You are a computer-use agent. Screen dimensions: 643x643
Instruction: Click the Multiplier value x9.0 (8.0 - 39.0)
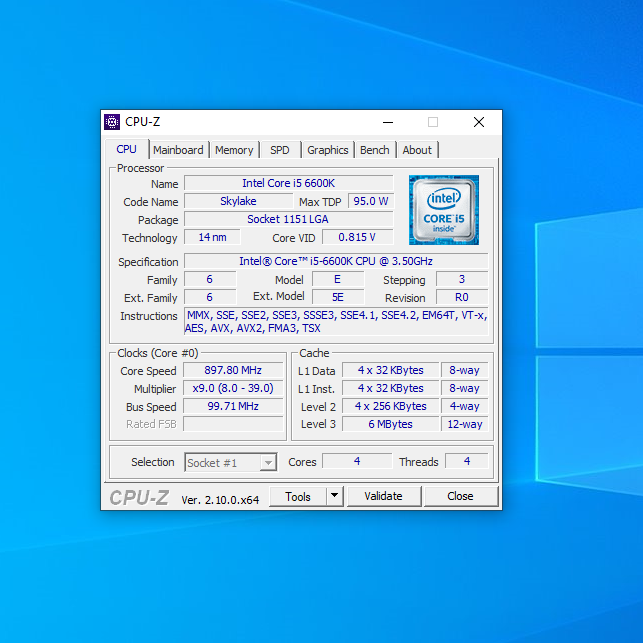tap(233, 388)
